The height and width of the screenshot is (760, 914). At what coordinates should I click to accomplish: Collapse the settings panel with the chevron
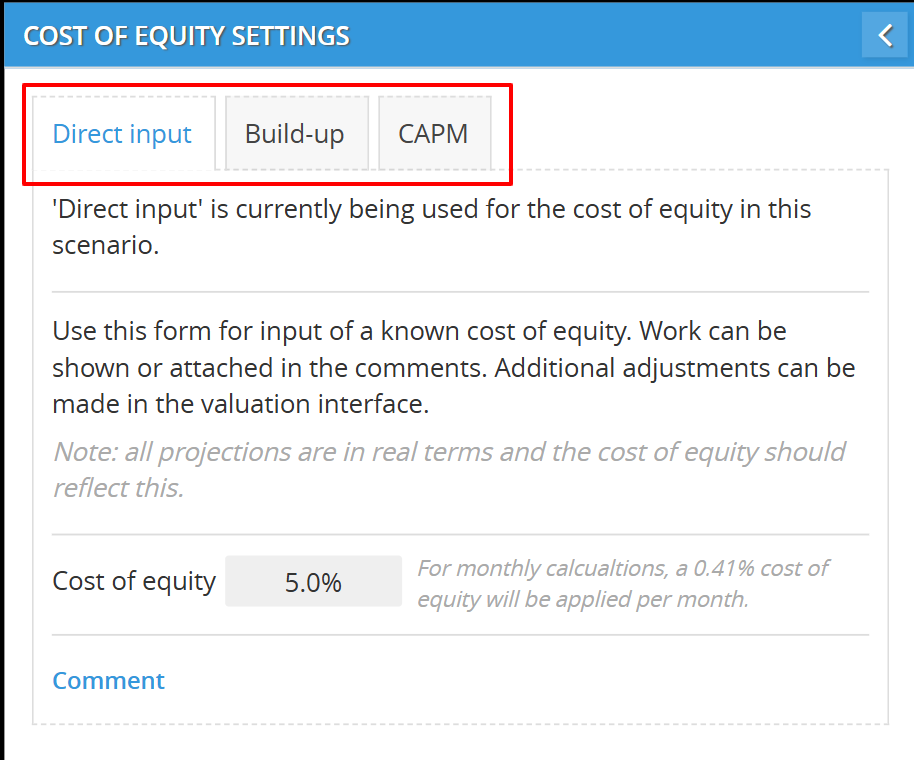point(884,36)
